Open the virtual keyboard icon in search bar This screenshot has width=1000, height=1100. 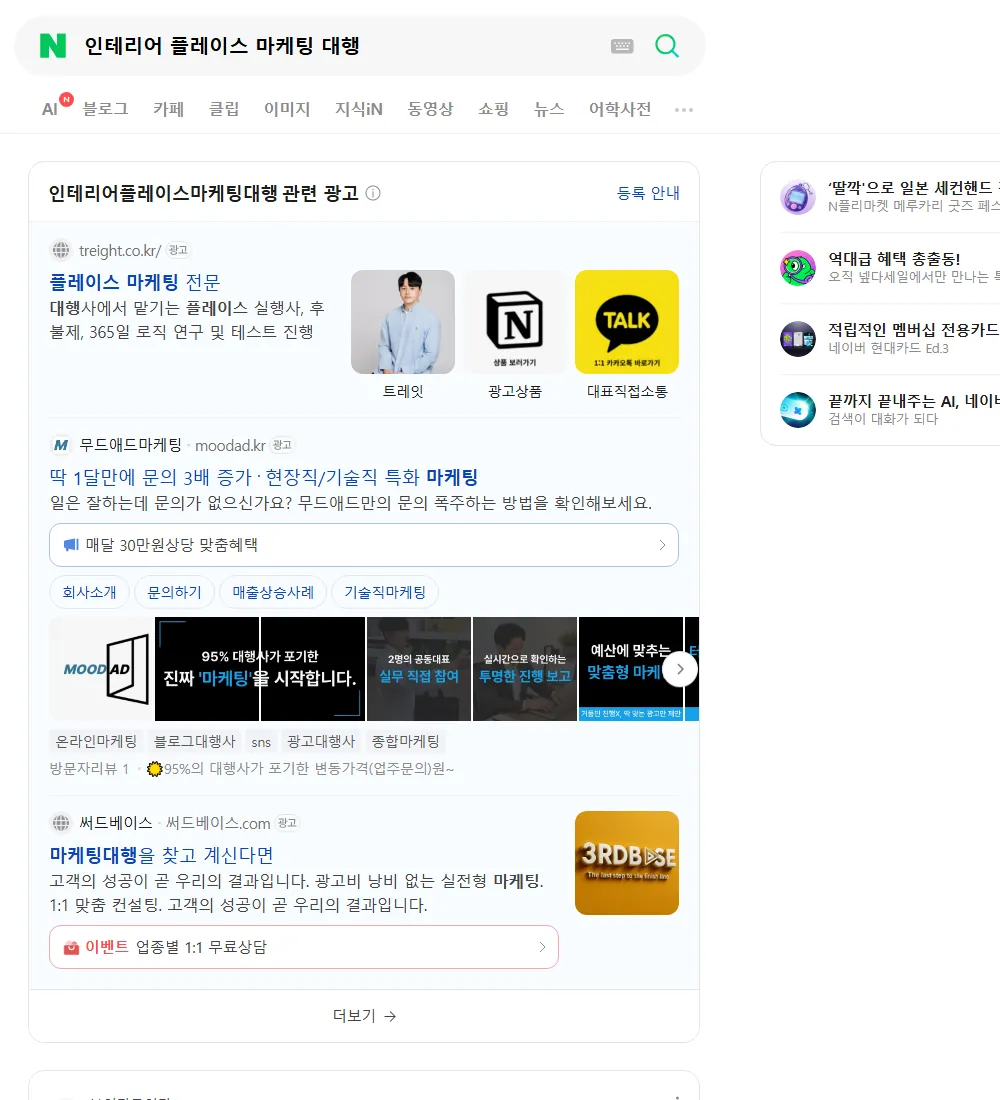[x=622, y=46]
